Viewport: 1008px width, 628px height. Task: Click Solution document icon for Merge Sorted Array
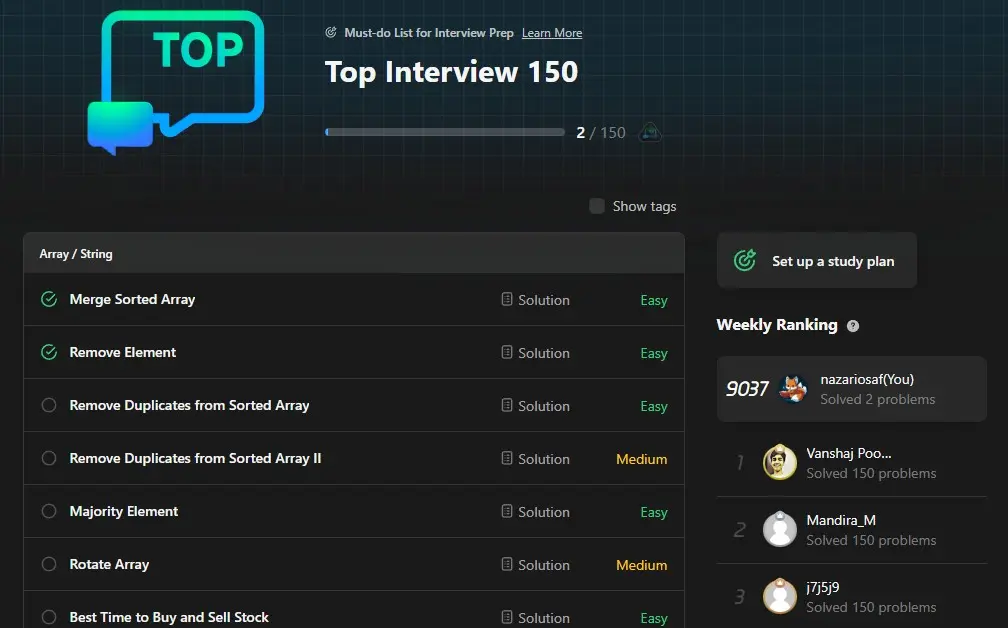click(507, 300)
